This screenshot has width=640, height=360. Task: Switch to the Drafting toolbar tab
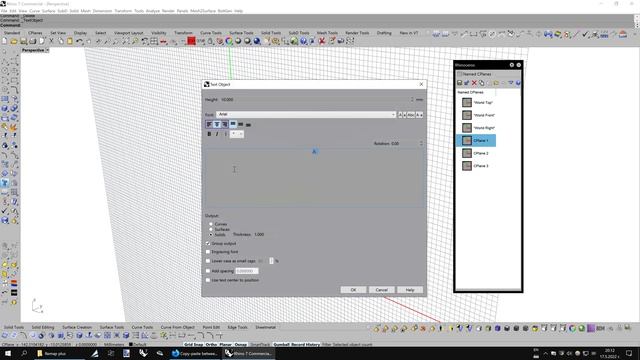(x=384, y=33)
